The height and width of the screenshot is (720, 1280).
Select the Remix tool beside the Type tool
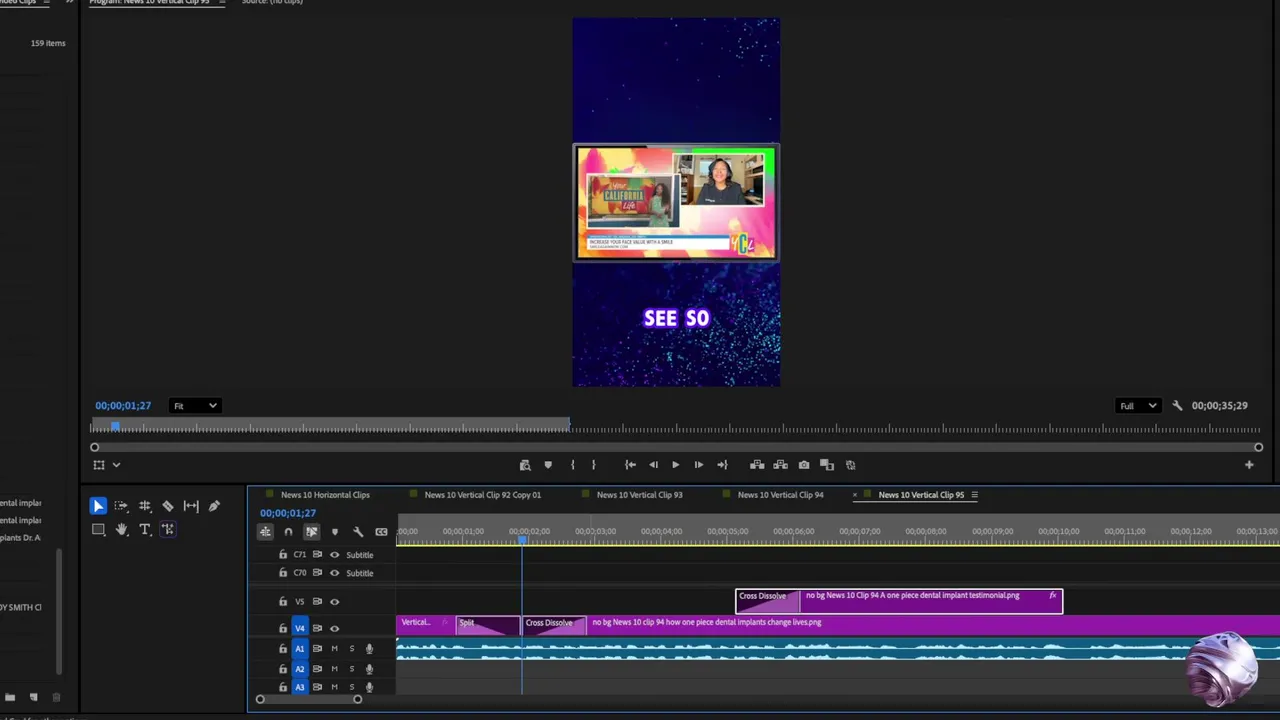pyautogui.click(x=168, y=529)
